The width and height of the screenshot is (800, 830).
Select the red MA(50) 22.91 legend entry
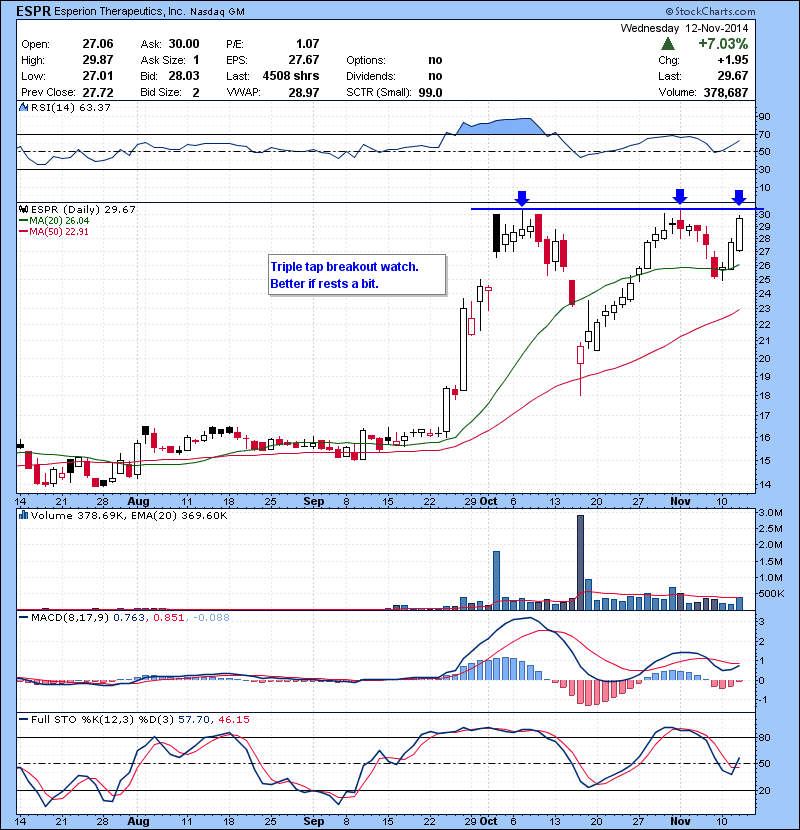coord(54,232)
